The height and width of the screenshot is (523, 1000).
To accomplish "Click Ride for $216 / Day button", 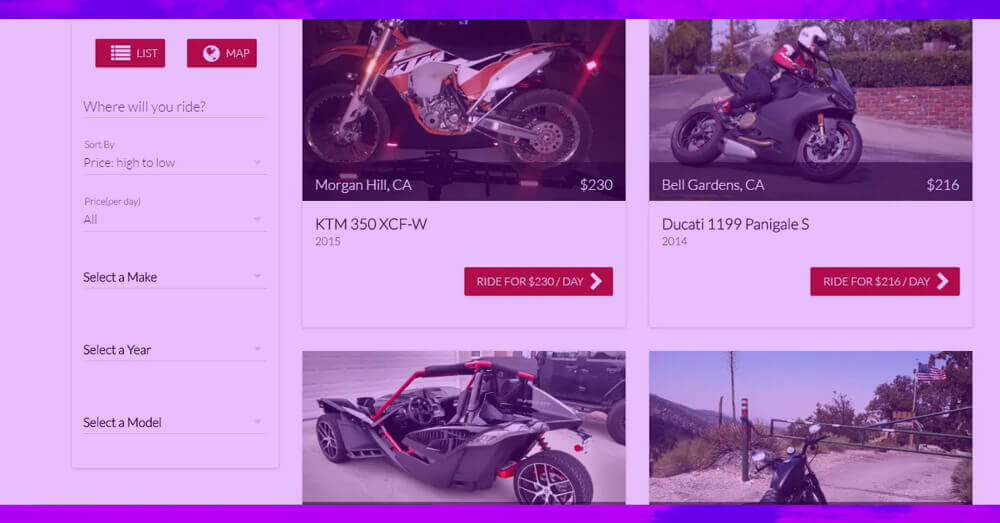I will tap(885, 281).
